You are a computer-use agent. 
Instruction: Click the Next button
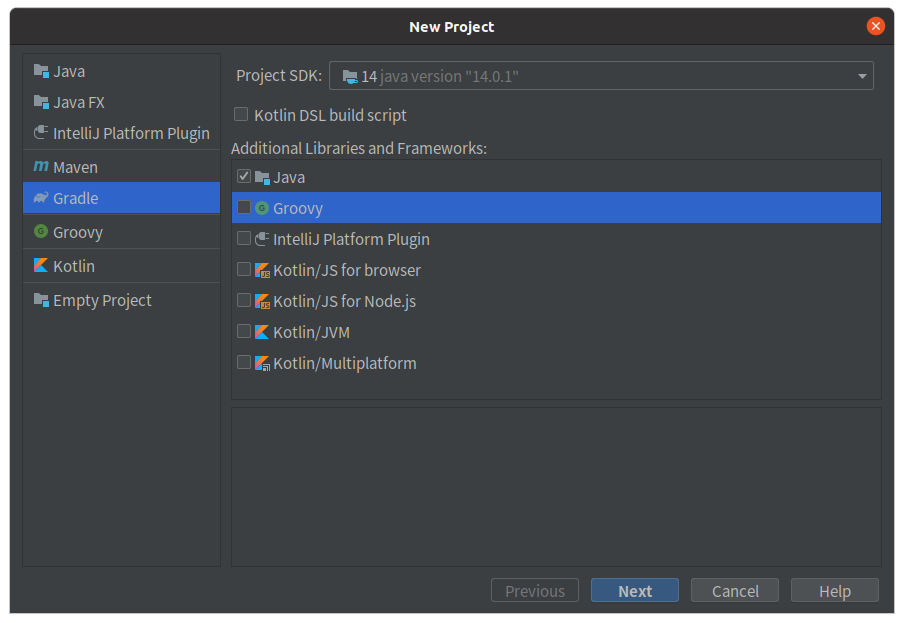point(635,591)
